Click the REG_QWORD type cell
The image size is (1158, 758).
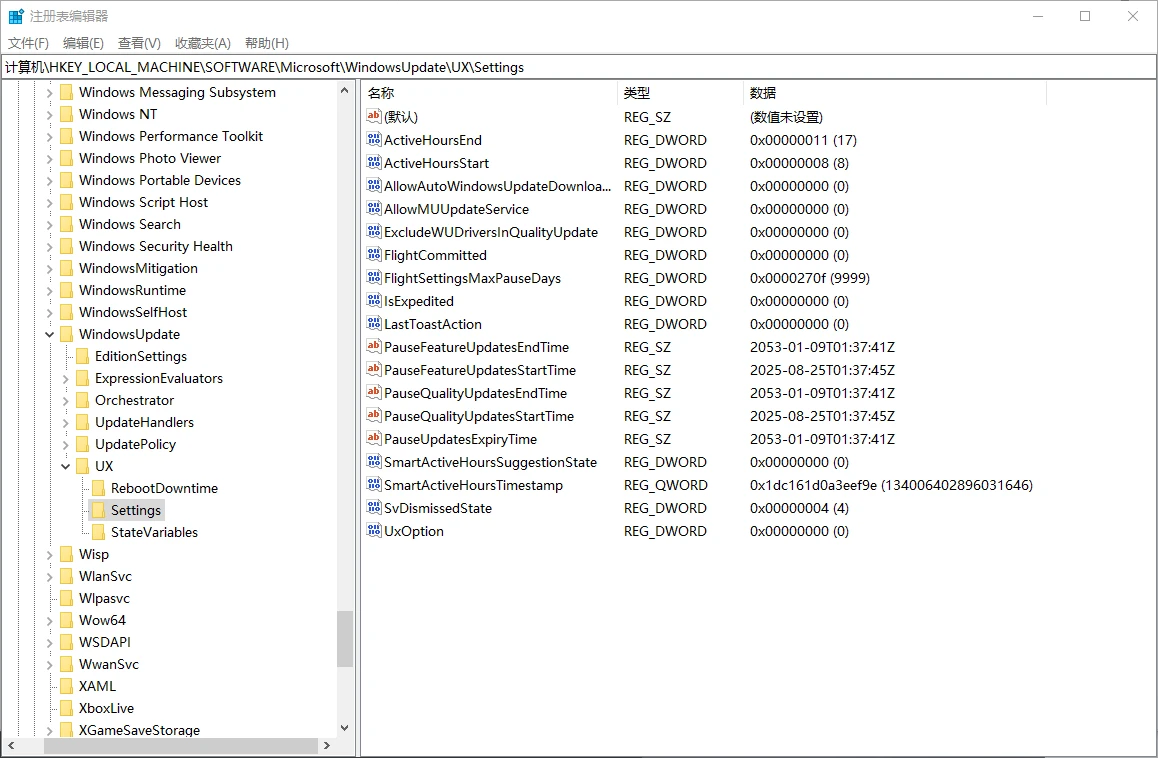point(665,485)
